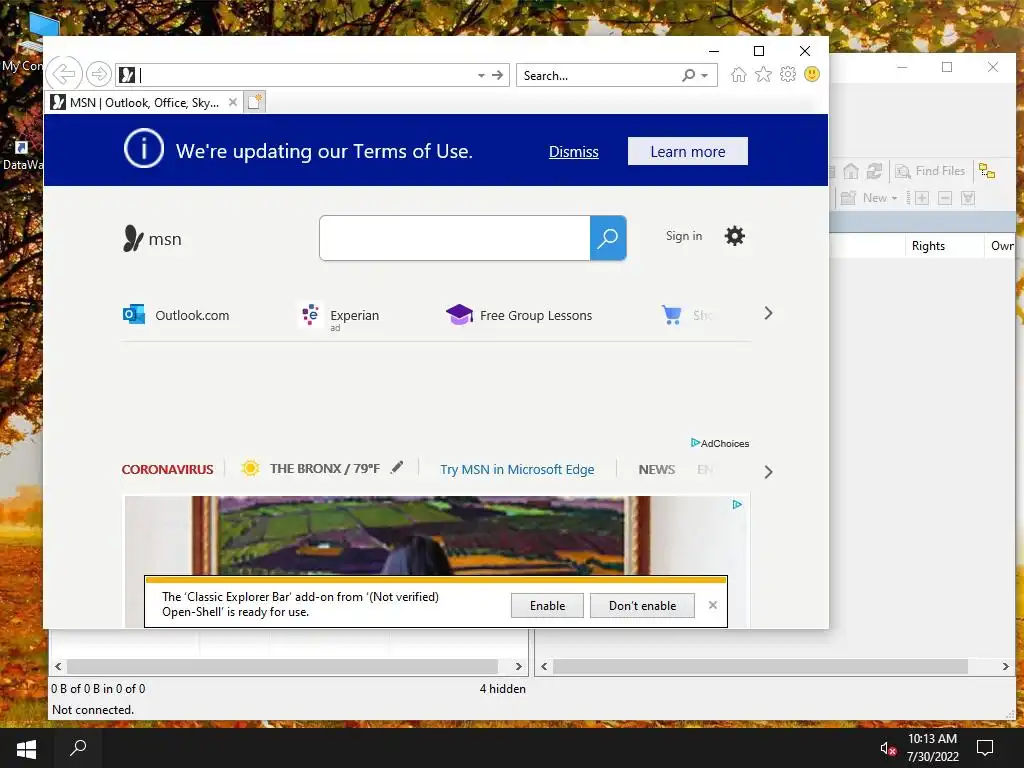The image size is (1024, 768).
Task: Open the CORONAVIRUS news section
Action: (x=167, y=470)
